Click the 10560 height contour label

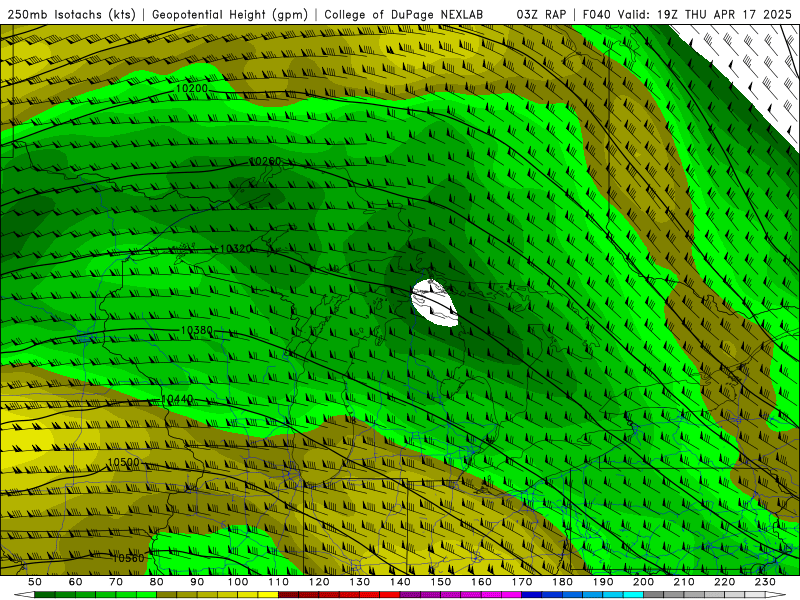pyautogui.click(x=128, y=558)
